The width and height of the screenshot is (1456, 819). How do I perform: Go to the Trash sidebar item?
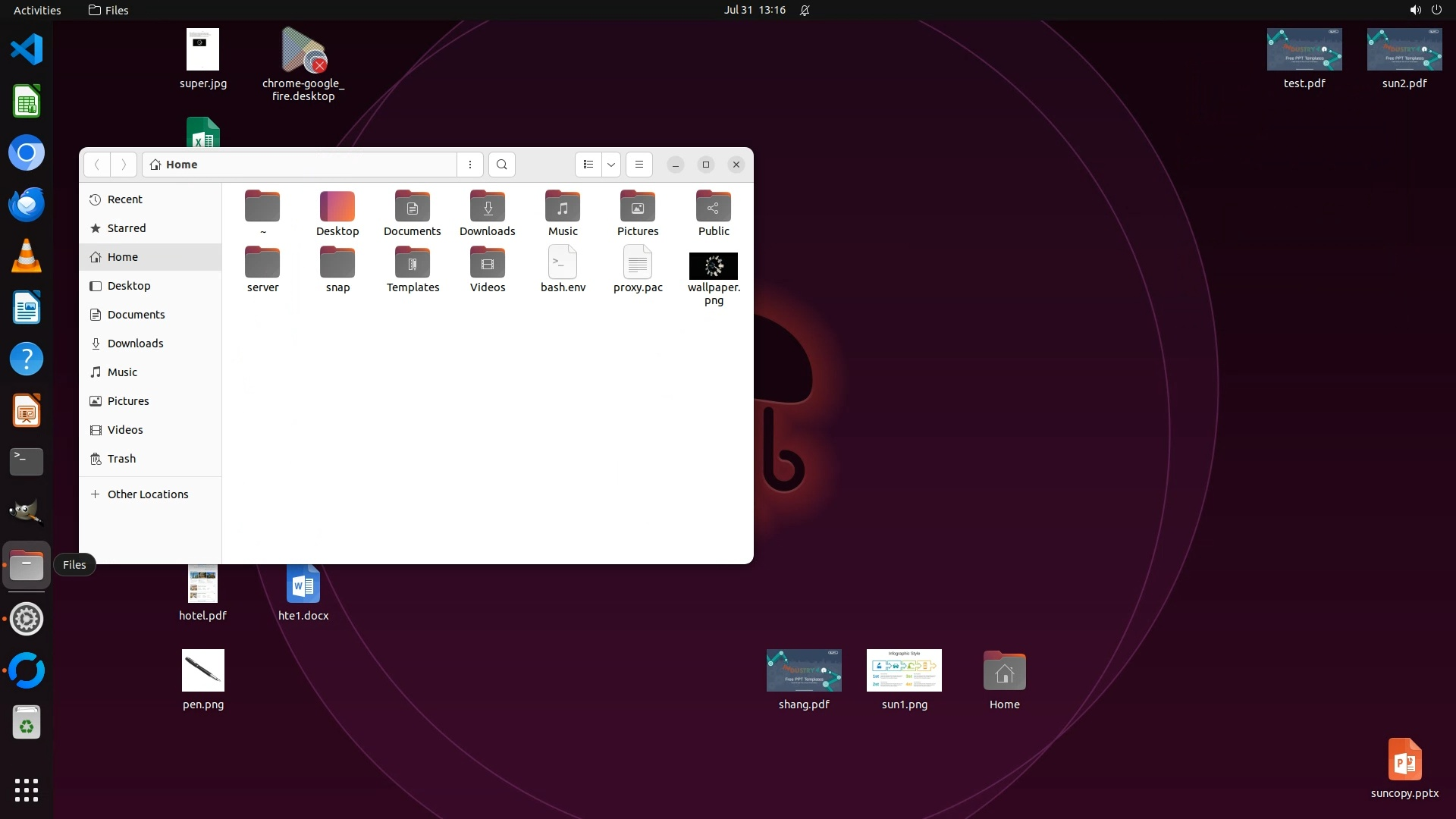[121, 459]
